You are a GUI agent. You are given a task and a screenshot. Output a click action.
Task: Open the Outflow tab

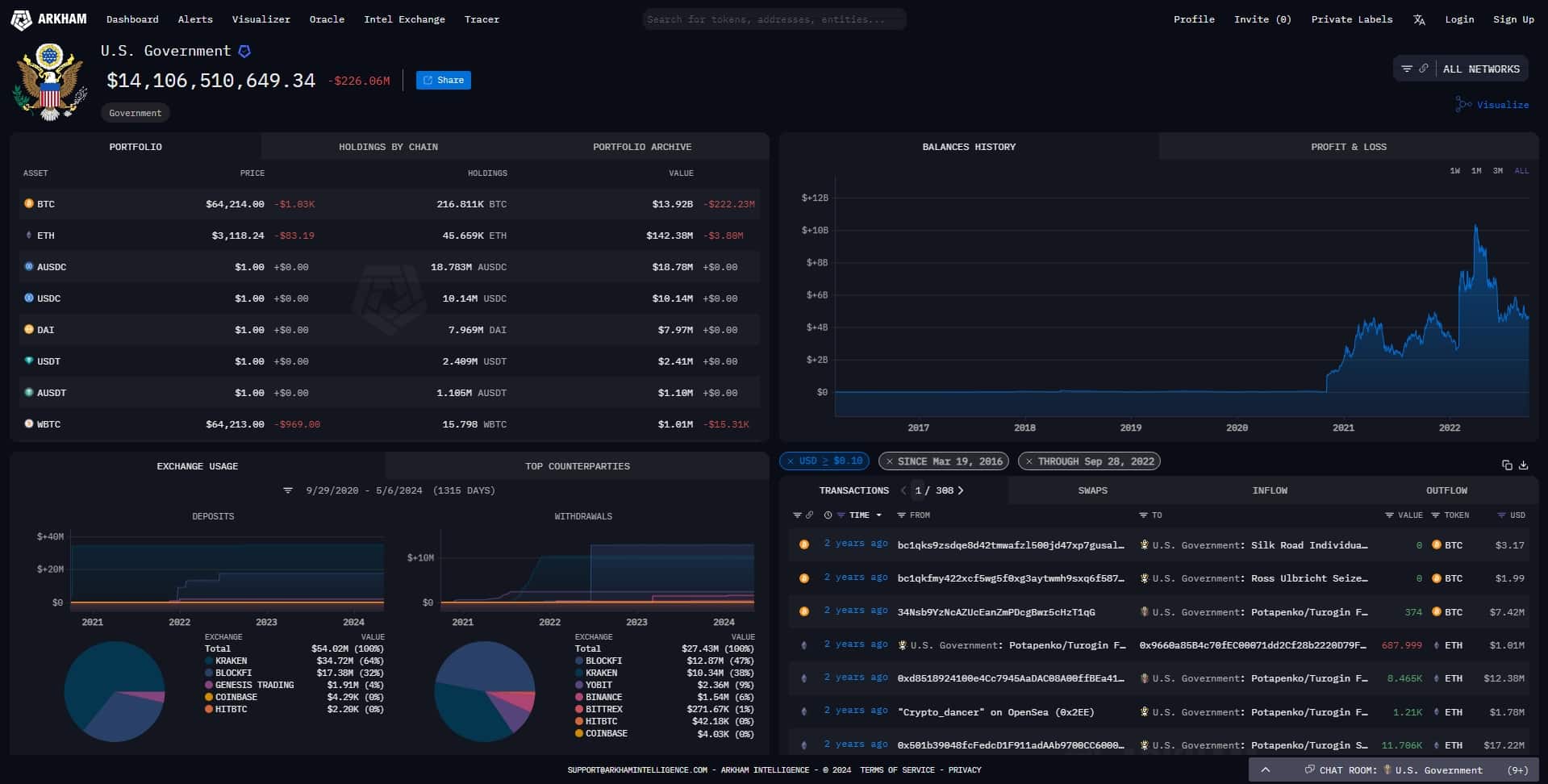tap(1446, 490)
